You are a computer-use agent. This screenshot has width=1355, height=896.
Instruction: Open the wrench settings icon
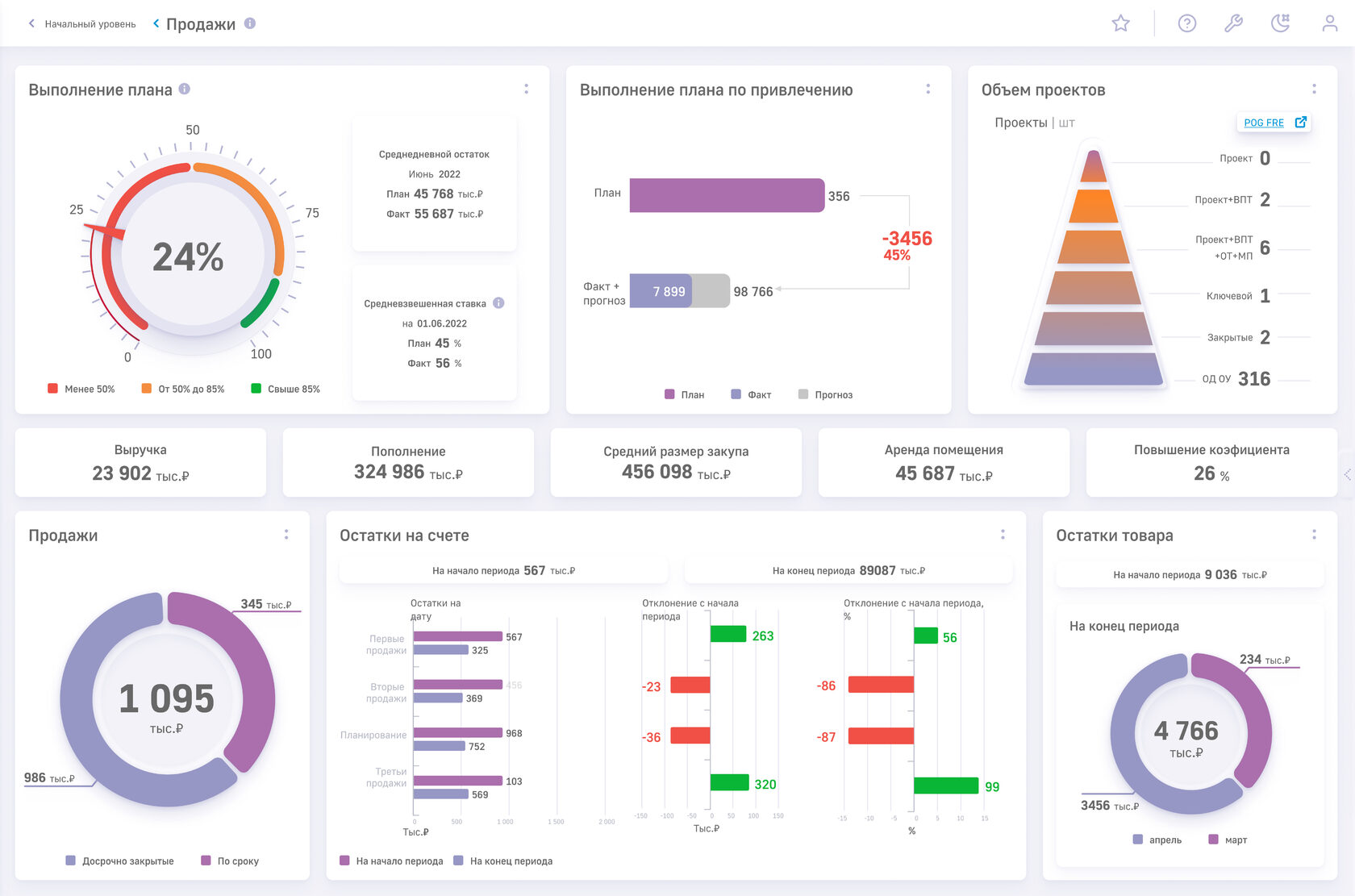(1233, 23)
